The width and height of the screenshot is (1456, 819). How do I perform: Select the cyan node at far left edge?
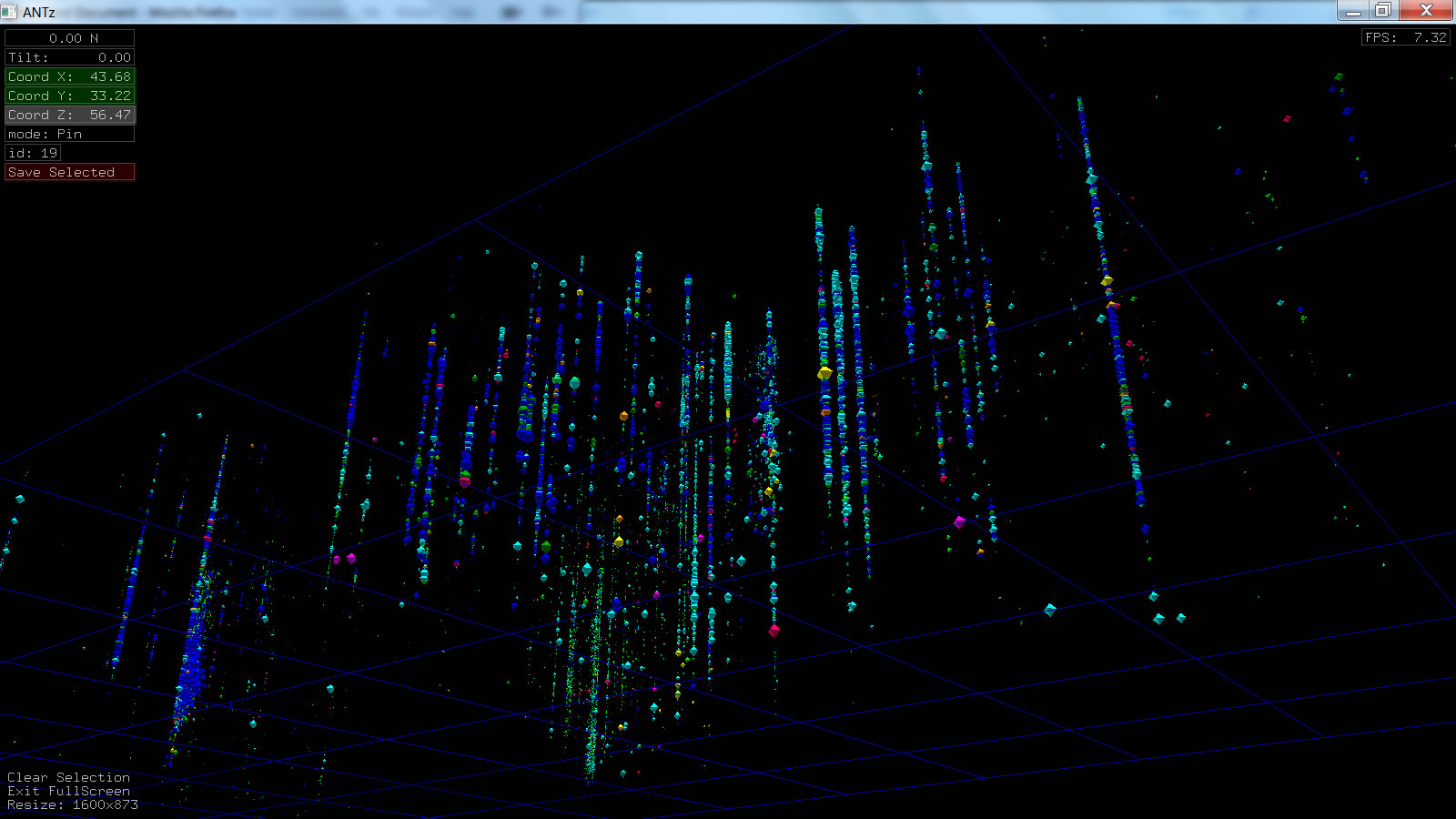[x=19, y=499]
